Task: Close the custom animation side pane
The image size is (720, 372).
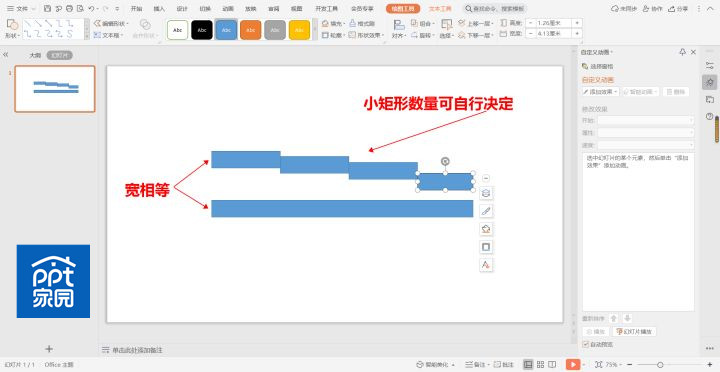Action: point(693,52)
